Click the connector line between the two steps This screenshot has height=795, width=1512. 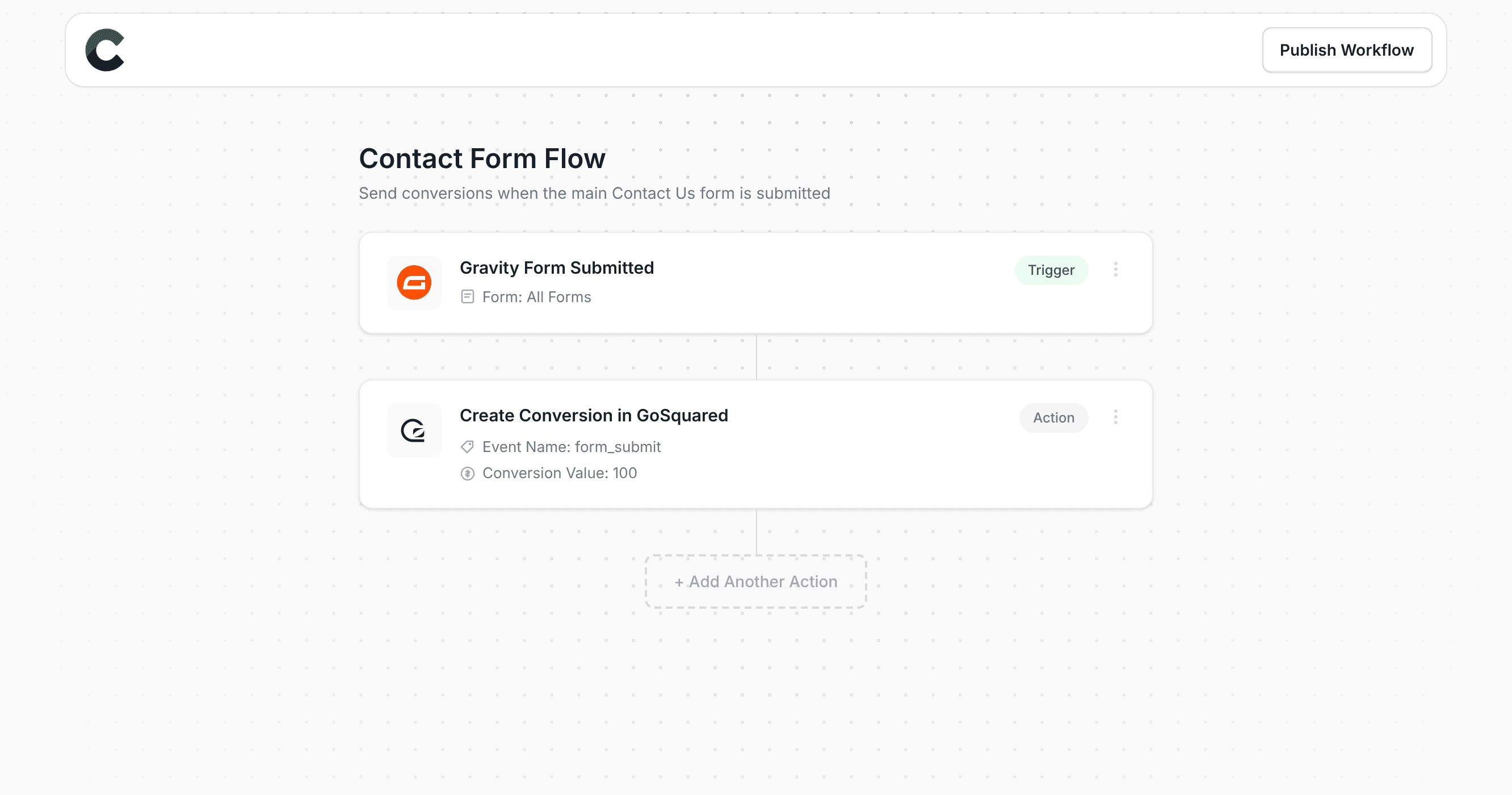756,357
